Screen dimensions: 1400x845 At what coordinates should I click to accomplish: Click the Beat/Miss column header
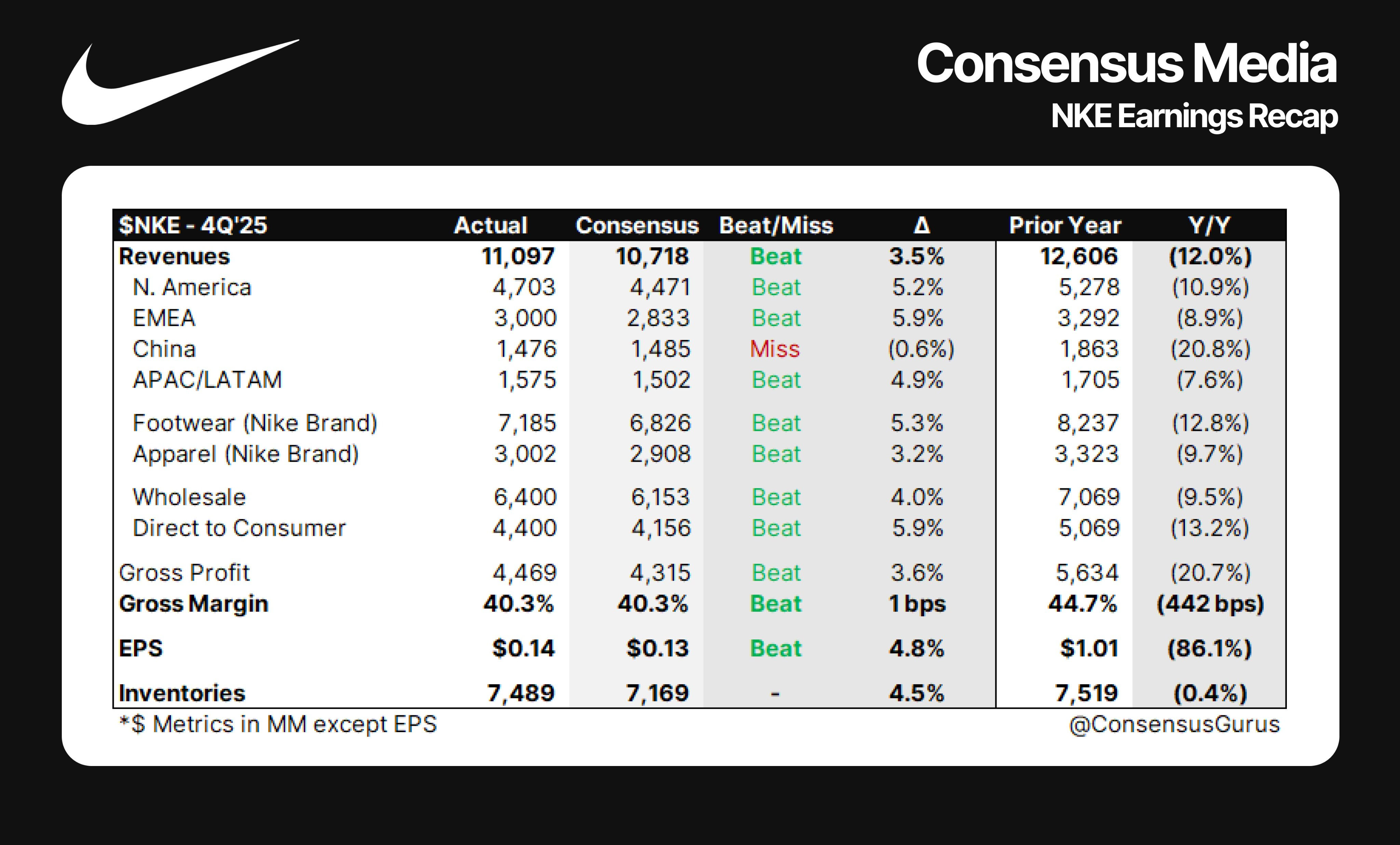[776, 225]
